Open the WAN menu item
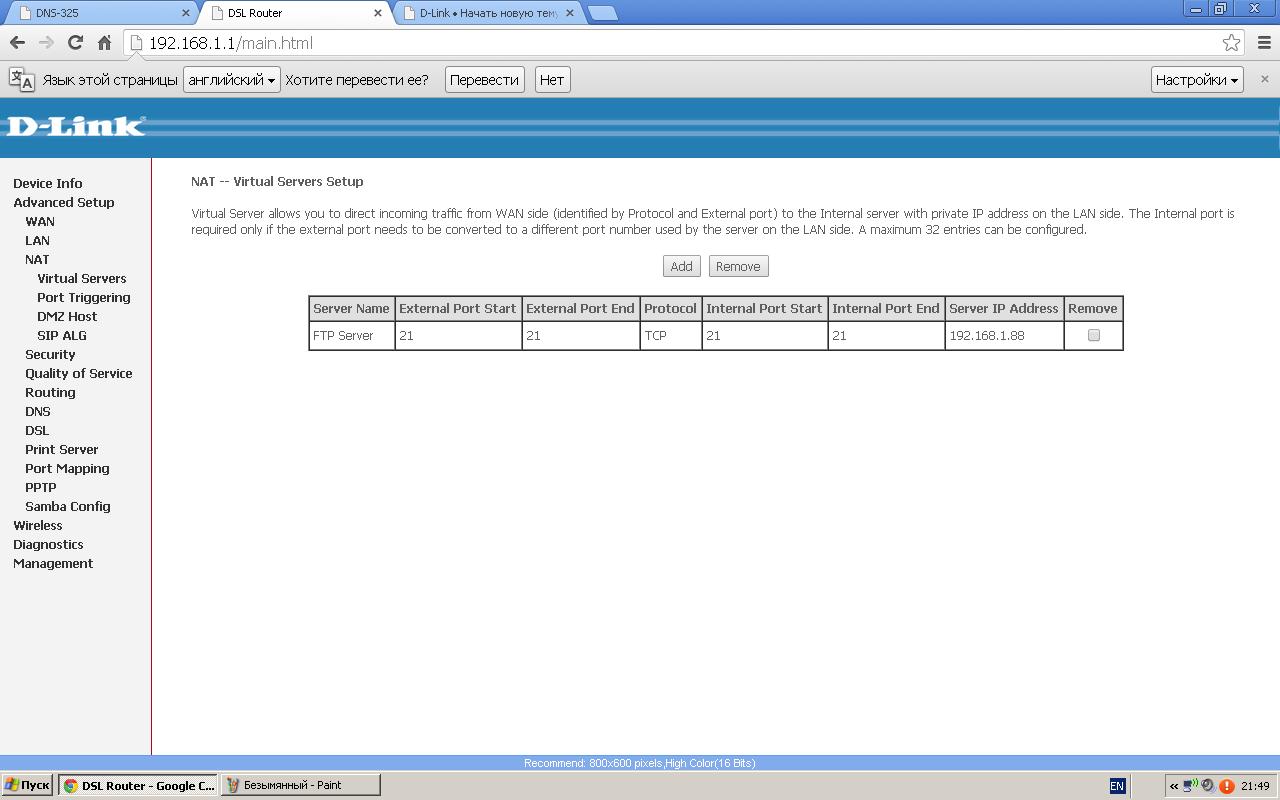 pos(40,221)
